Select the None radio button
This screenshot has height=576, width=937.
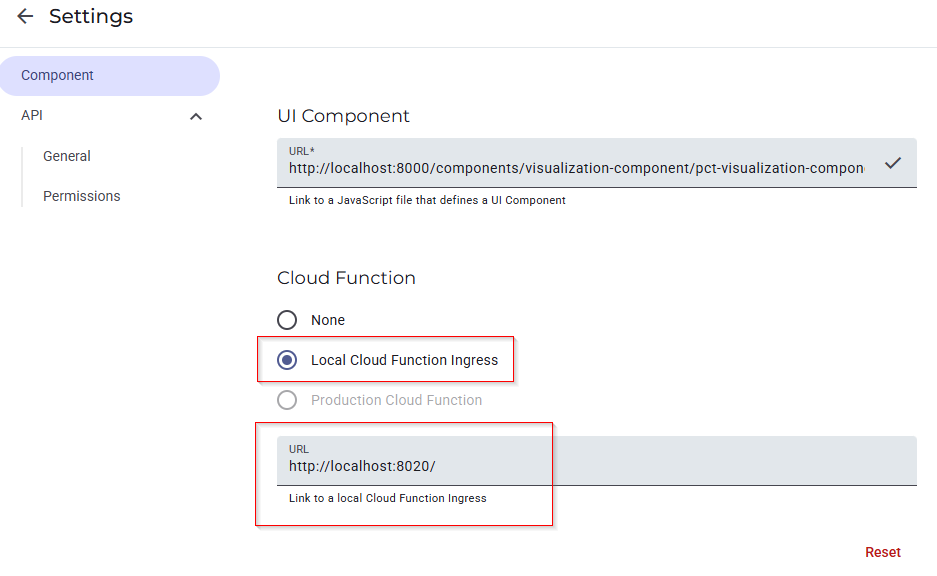(287, 320)
